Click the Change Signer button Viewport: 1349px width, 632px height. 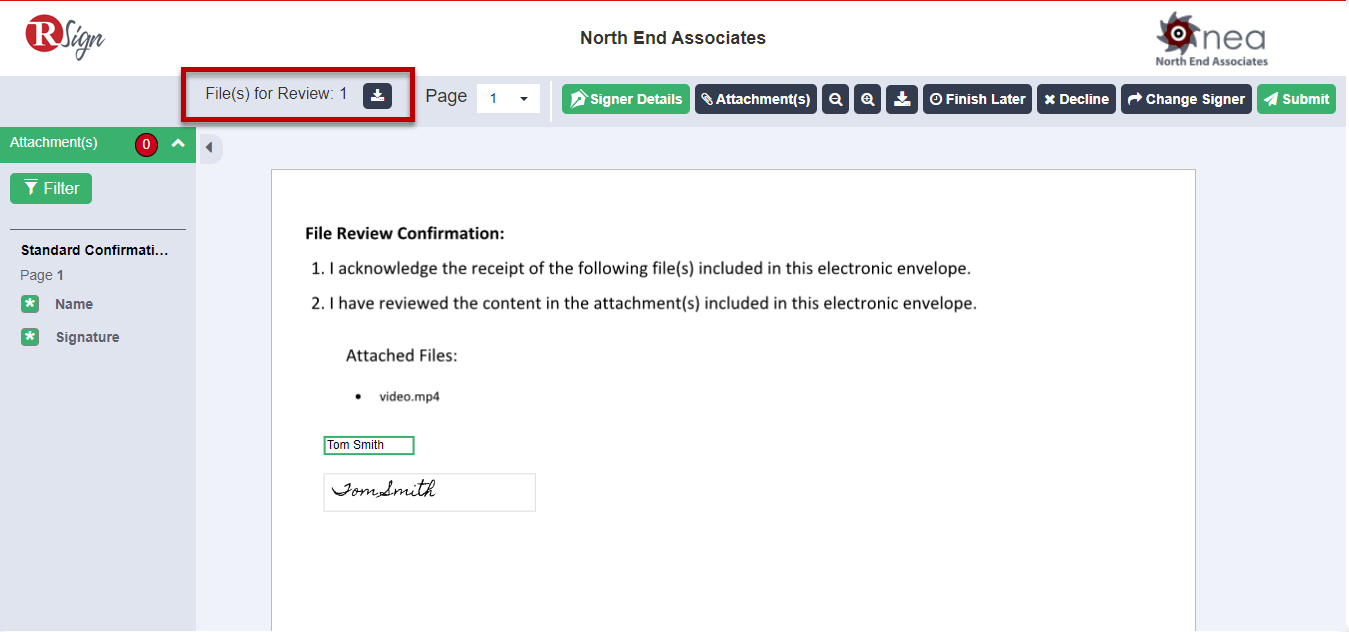(x=1186, y=99)
